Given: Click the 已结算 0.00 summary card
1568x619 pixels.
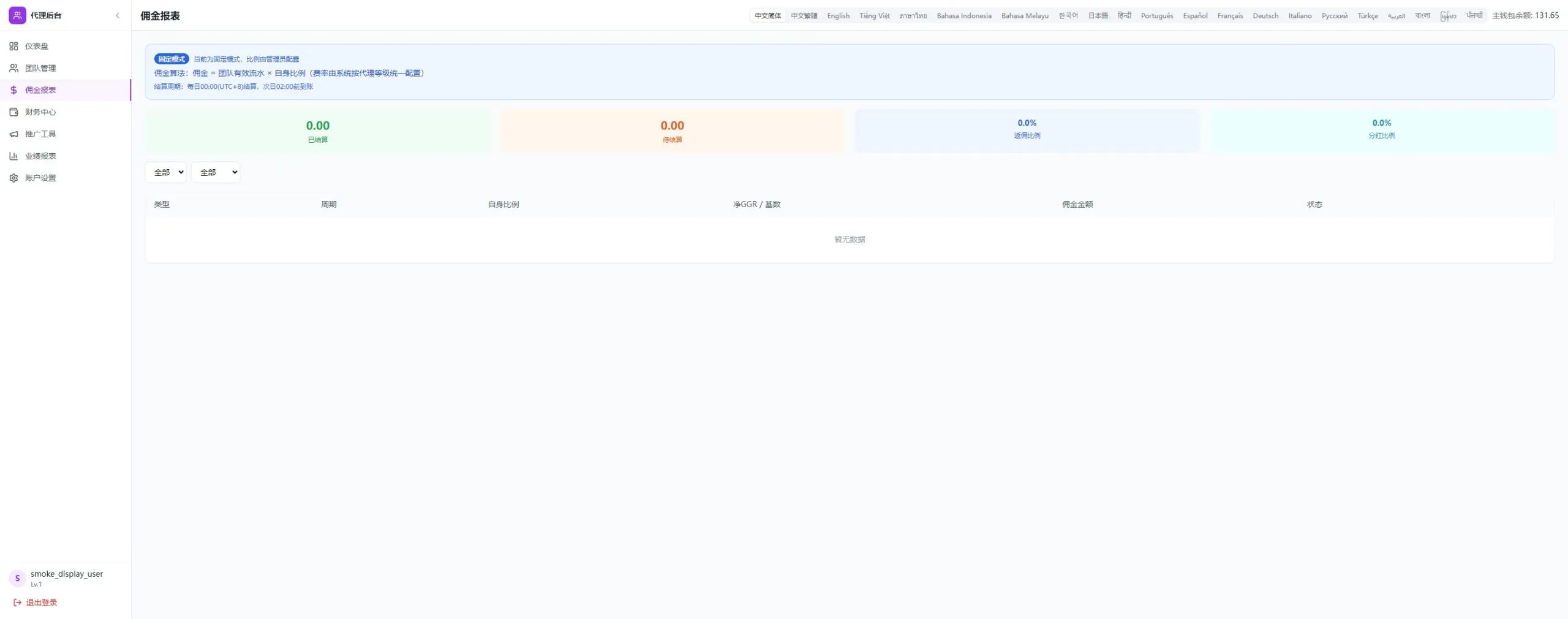Looking at the screenshot, I should point(318,131).
